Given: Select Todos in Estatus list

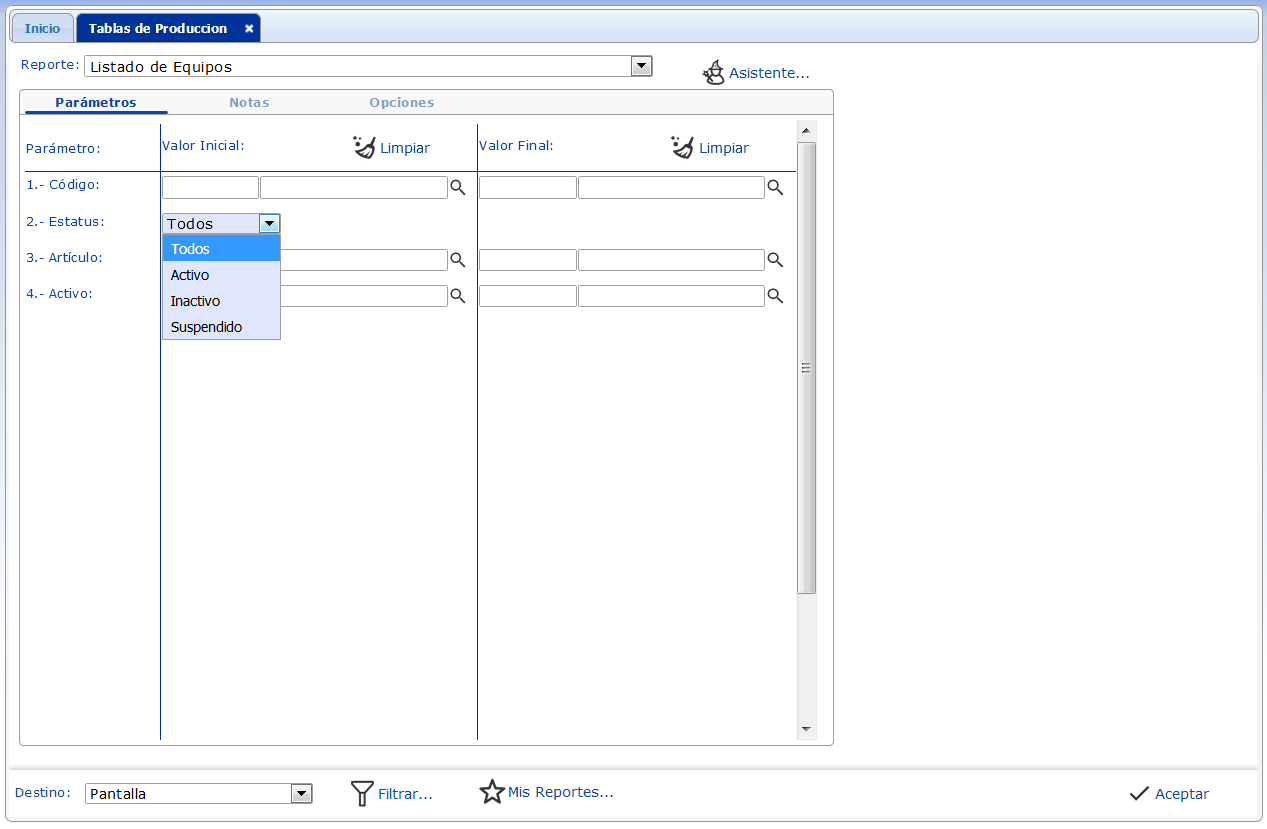Looking at the screenshot, I should tap(221, 249).
